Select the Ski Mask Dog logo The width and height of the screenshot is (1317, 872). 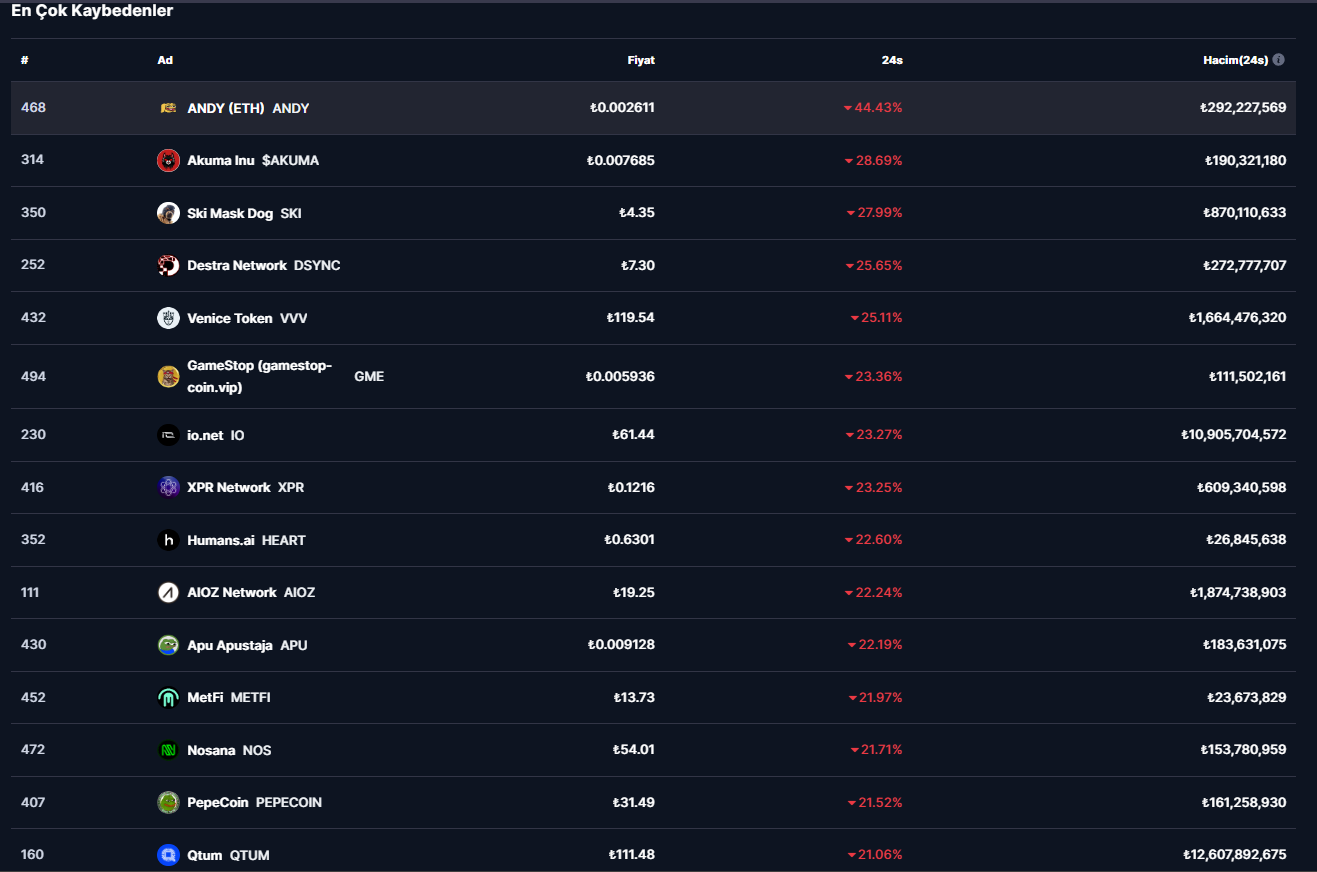tap(168, 213)
